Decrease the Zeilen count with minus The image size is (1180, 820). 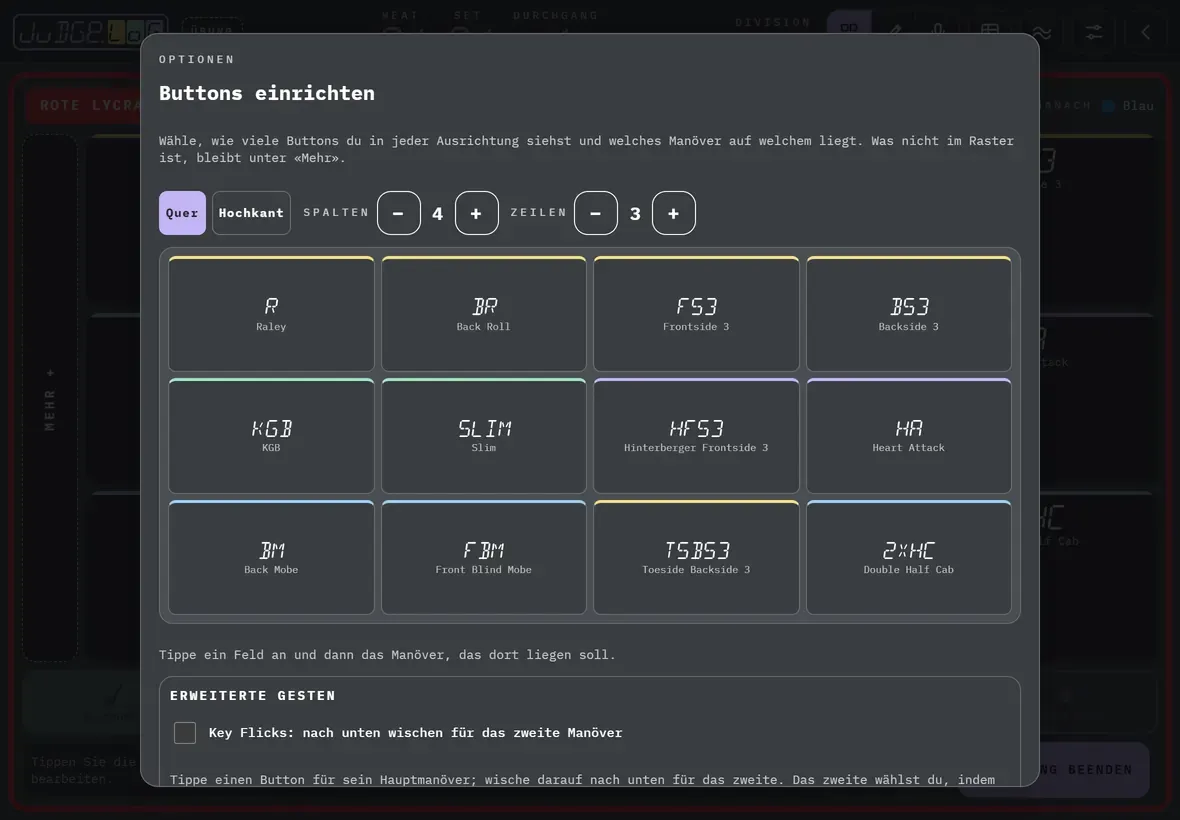pos(596,213)
